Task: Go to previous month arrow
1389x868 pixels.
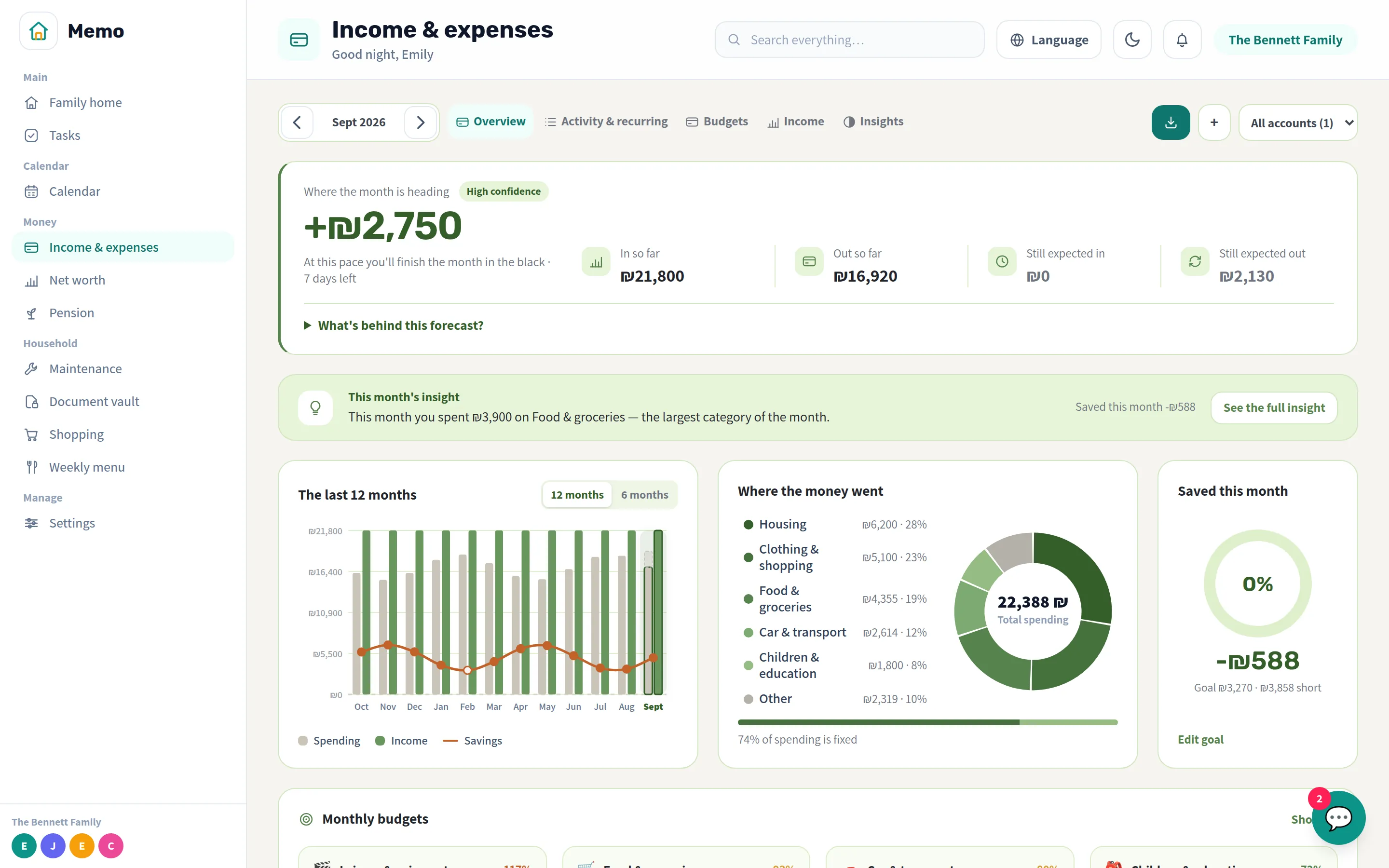Action: [x=297, y=122]
